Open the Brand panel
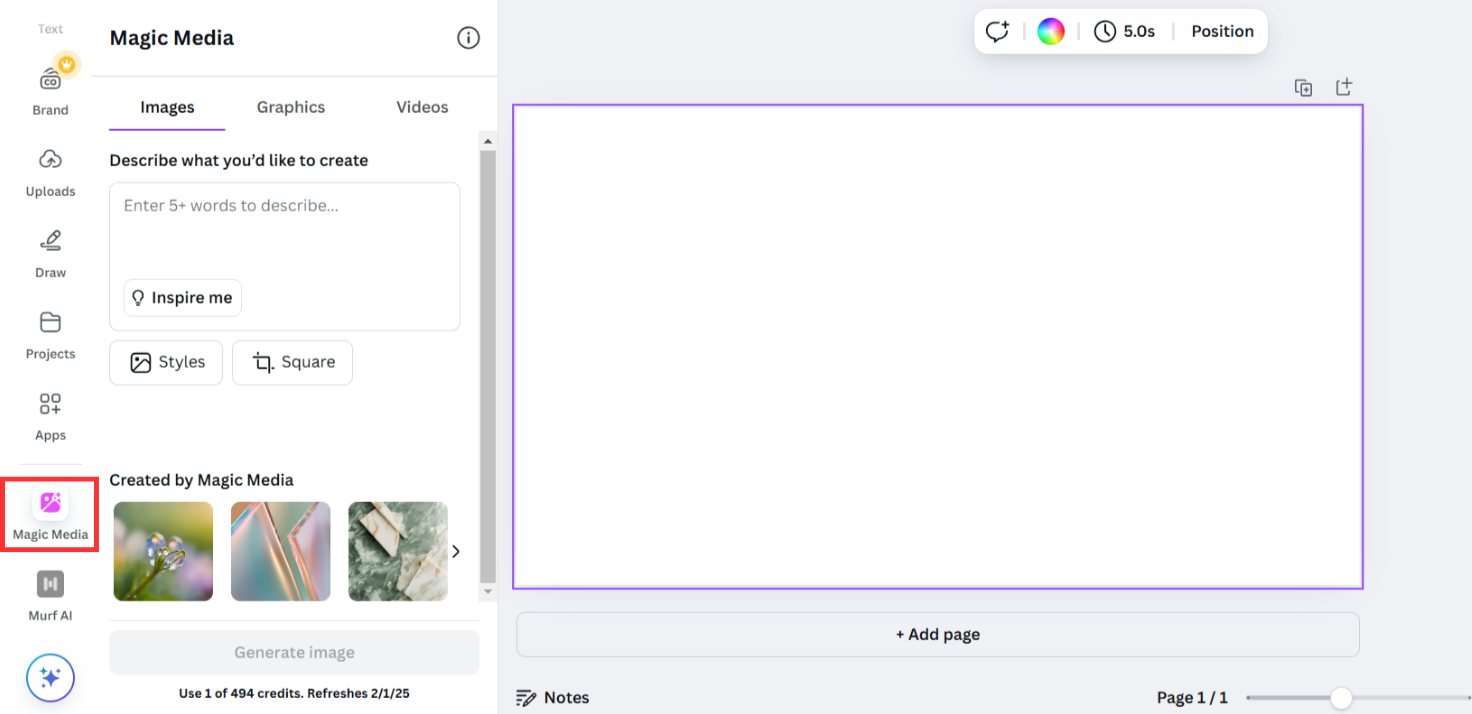1472x714 pixels. pyautogui.click(x=49, y=88)
